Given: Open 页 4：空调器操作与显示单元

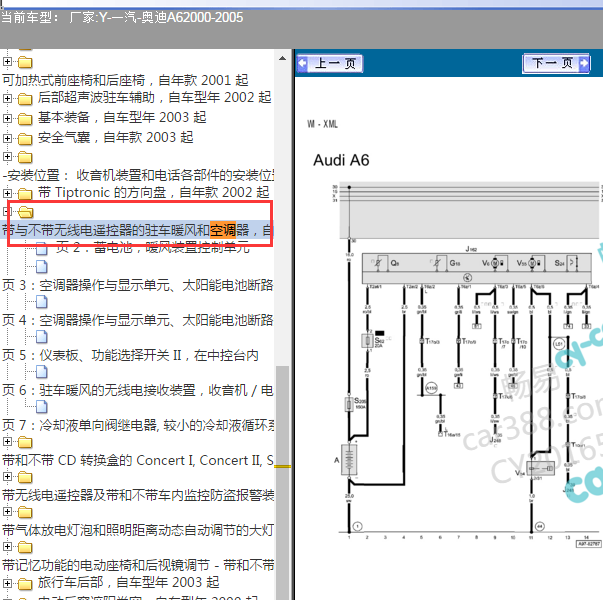Looking at the screenshot, I should (x=138, y=320).
